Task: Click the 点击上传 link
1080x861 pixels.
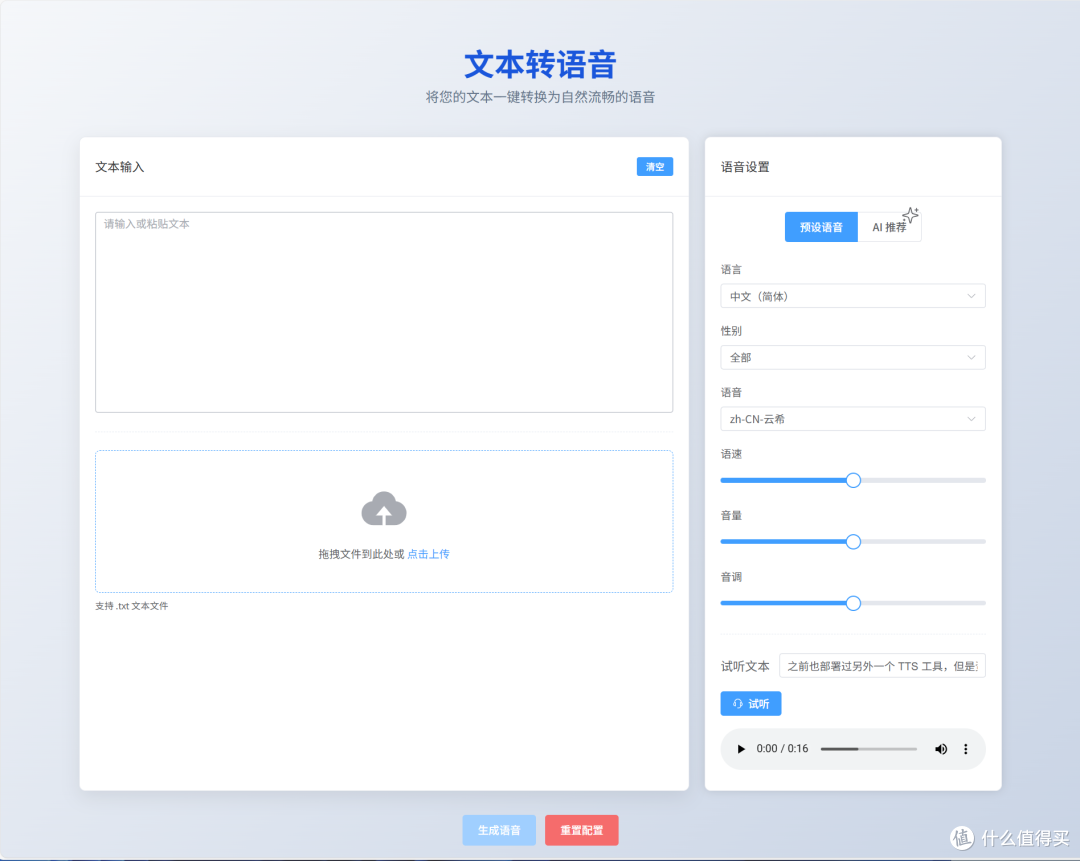Action: [x=428, y=554]
